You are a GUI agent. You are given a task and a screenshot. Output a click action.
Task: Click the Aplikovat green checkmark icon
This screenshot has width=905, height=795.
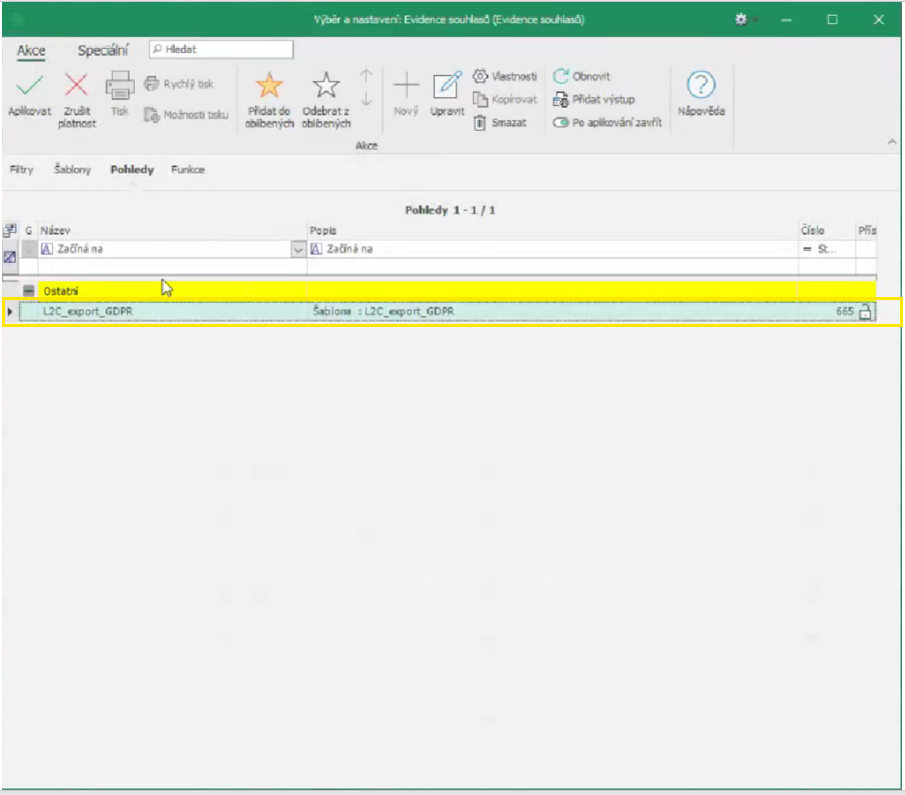tap(29, 87)
